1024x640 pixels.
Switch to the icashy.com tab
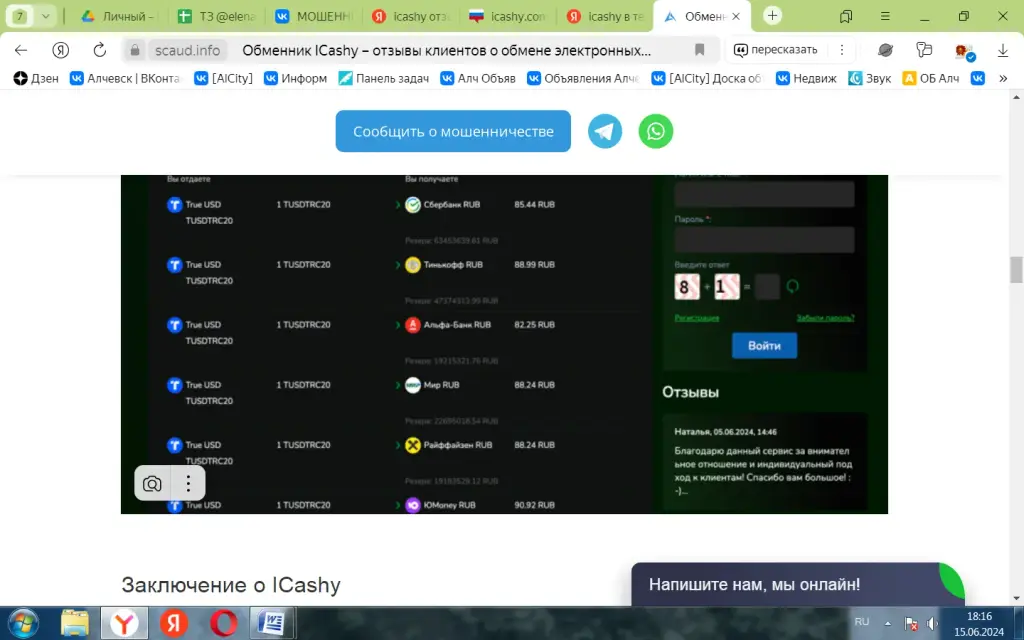click(509, 16)
